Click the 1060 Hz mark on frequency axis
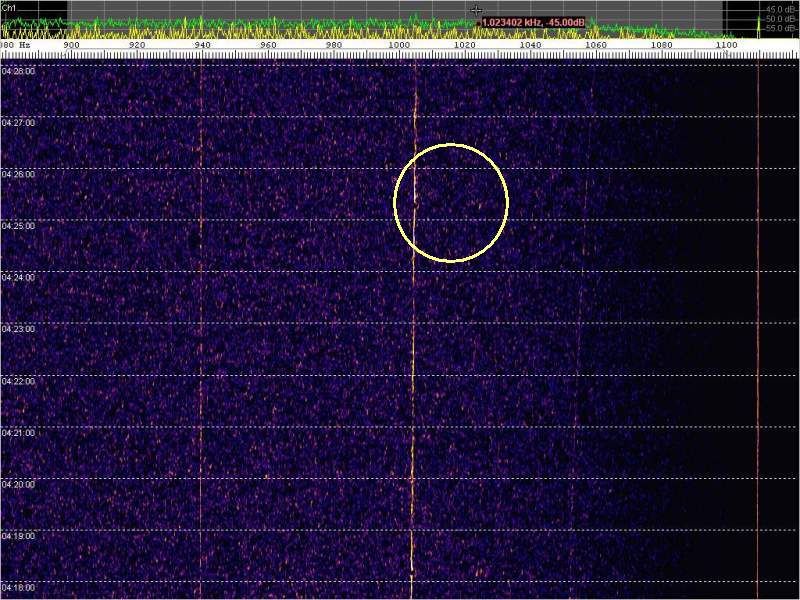This screenshot has height=600, width=800. (595, 45)
